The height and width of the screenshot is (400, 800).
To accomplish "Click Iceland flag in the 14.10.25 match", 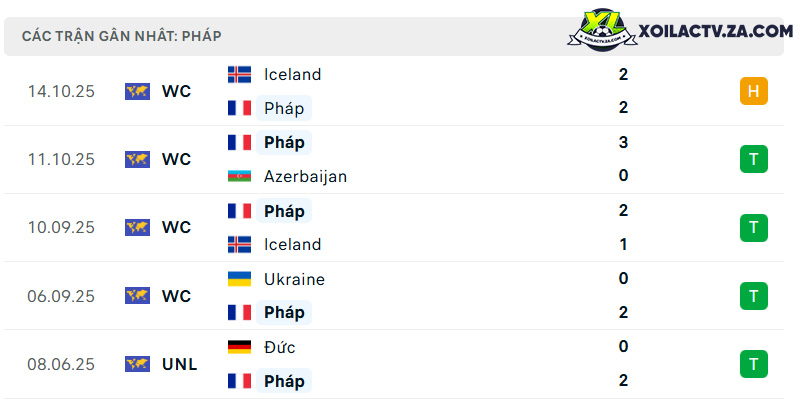I will (239, 74).
